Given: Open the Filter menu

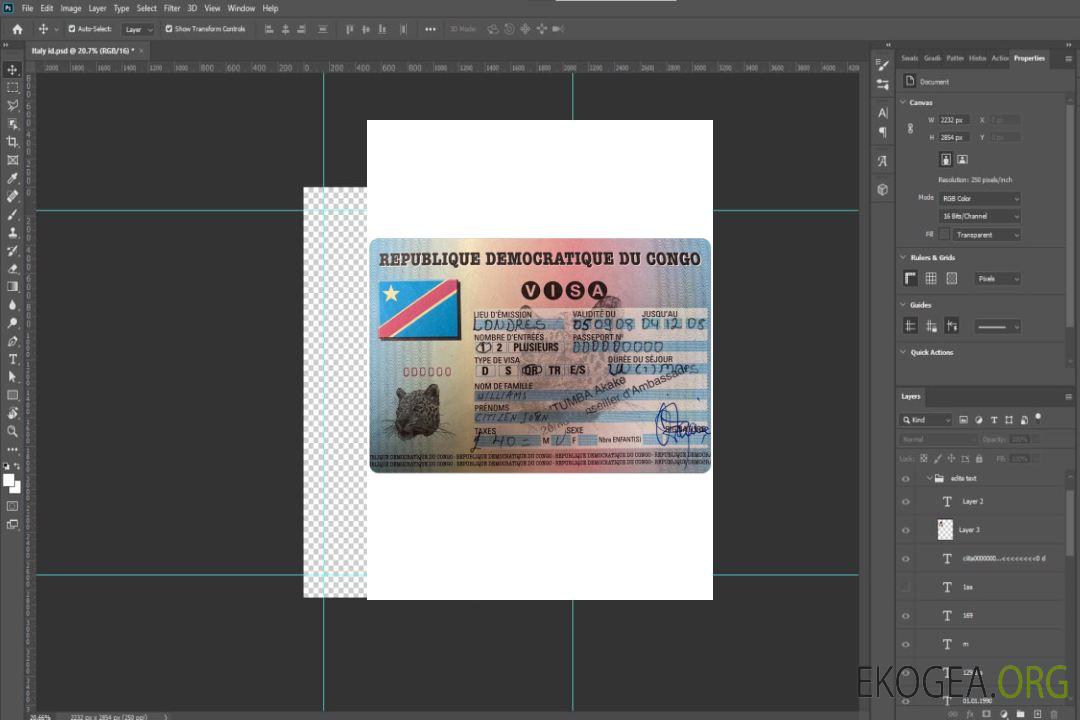Looking at the screenshot, I should pyautogui.click(x=172, y=8).
